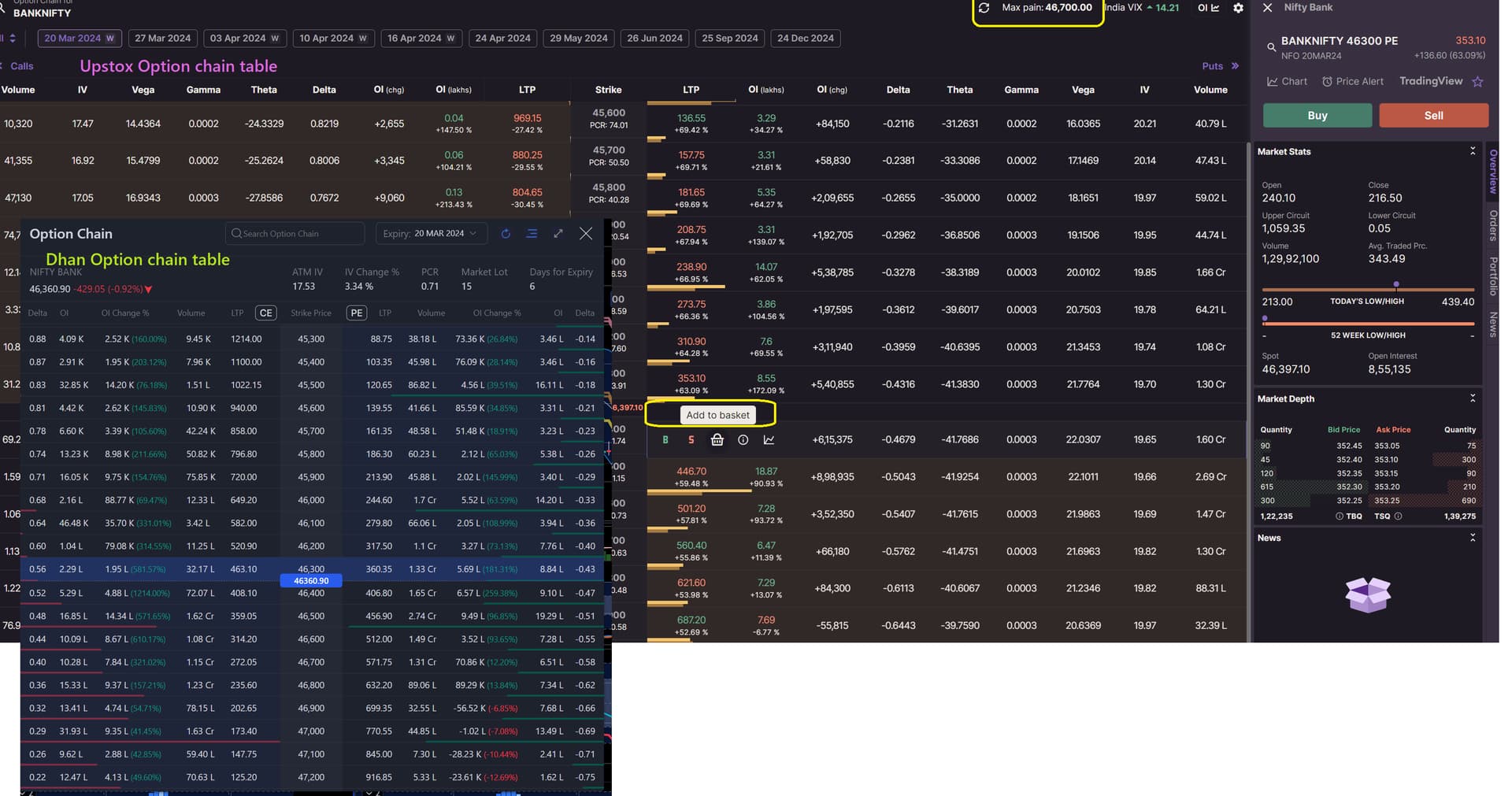Select the 24 Apr 2024 expiry tab
The height and width of the screenshot is (796, 1512).
coord(502,38)
